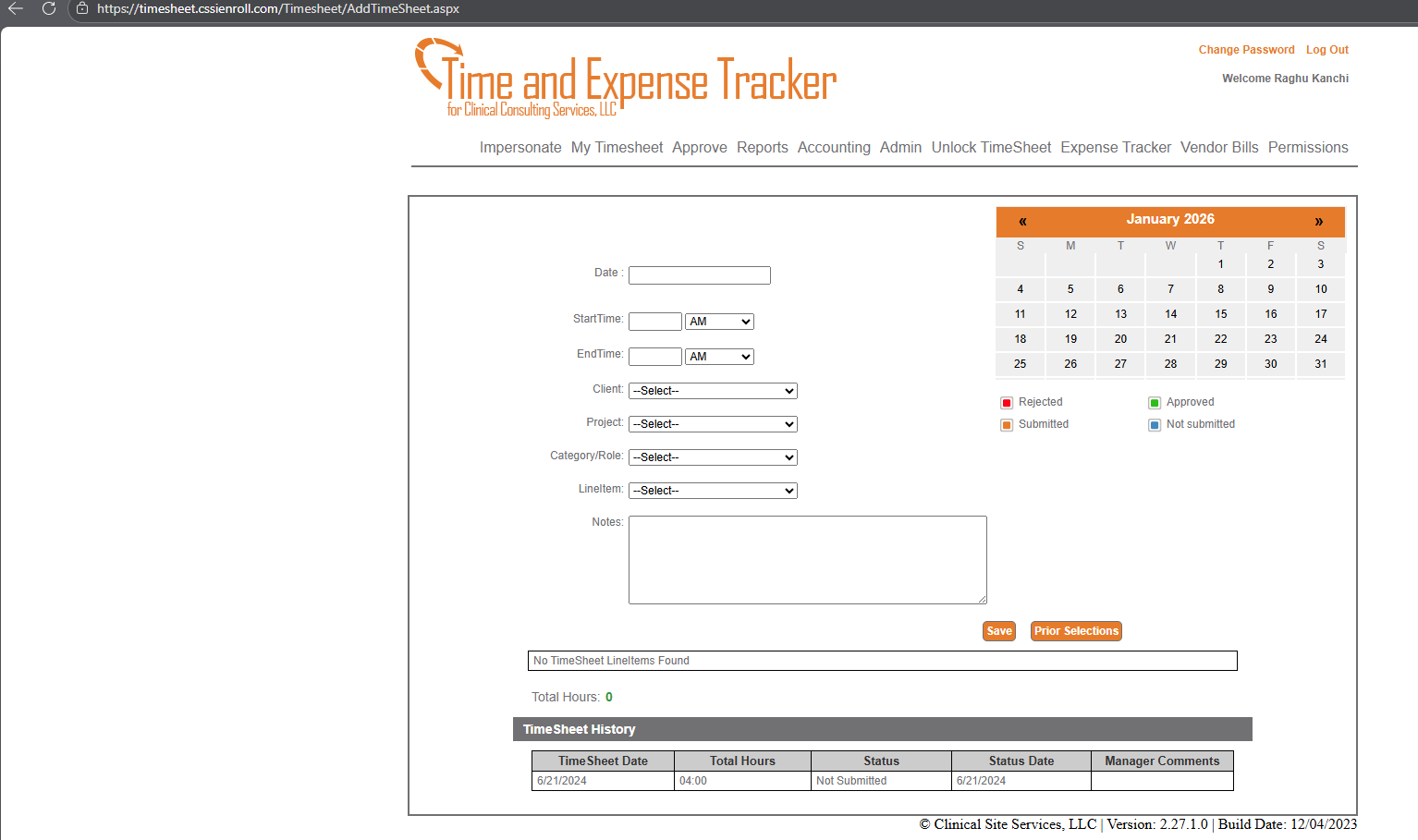
Task: Click TimeSheet Date column header
Action: [603, 761]
